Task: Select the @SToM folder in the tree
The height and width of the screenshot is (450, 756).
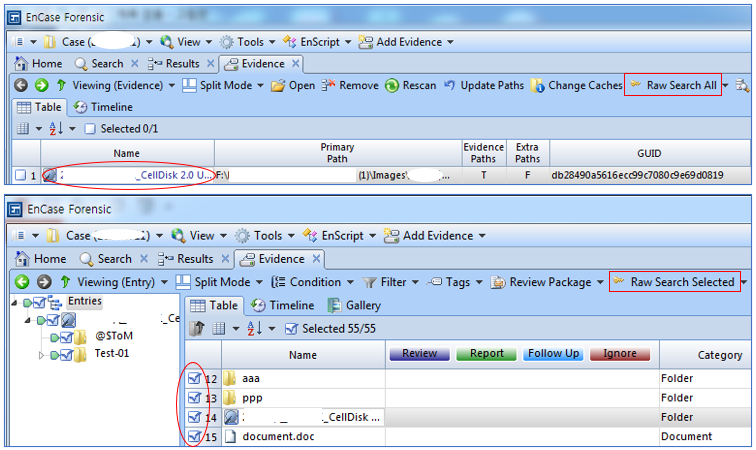Action: click(x=114, y=336)
